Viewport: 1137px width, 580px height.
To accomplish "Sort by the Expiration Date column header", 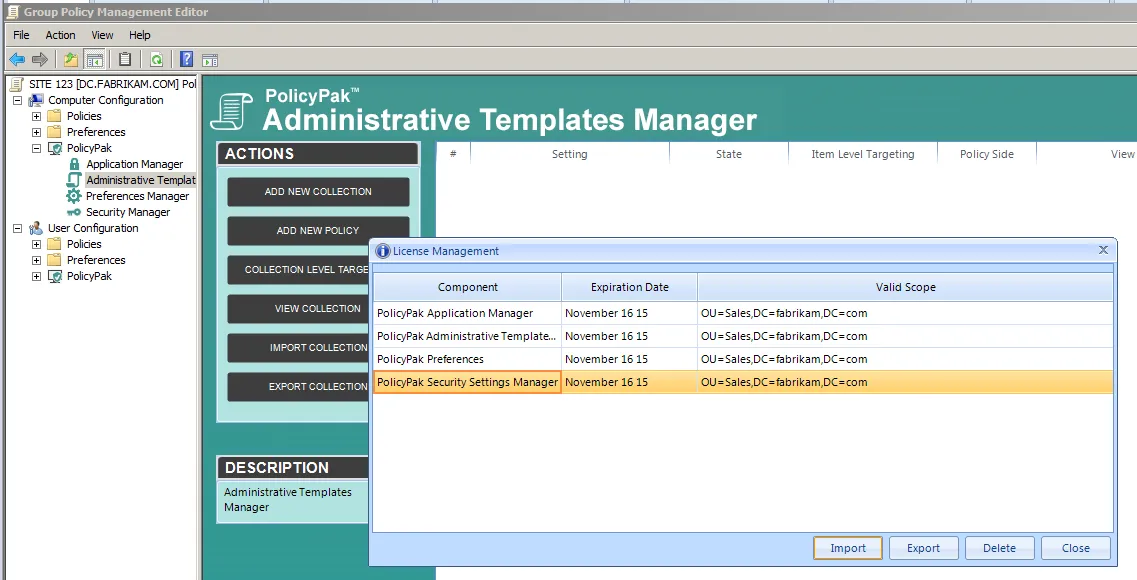I will click(x=629, y=287).
